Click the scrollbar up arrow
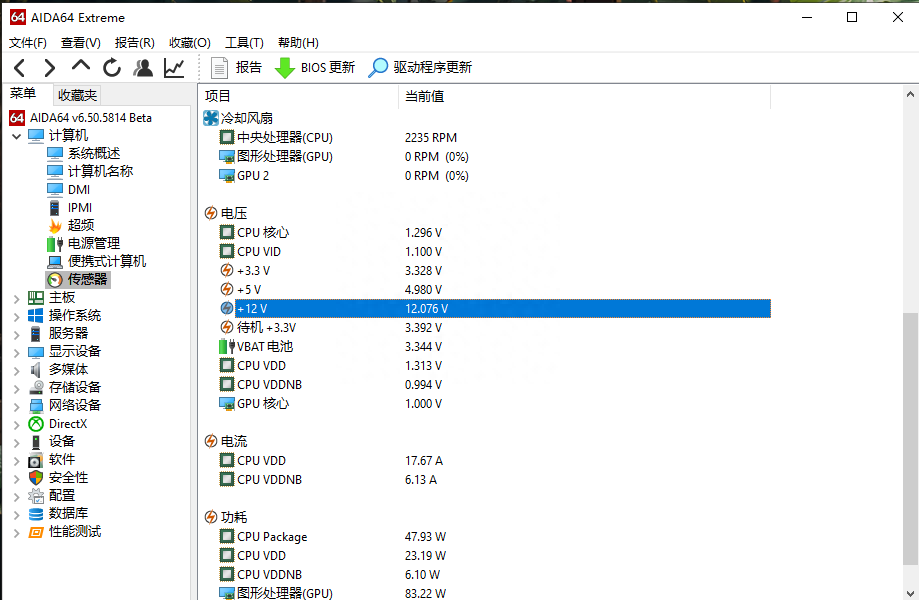This screenshot has width=919, height=600. (x=910, y=94)
